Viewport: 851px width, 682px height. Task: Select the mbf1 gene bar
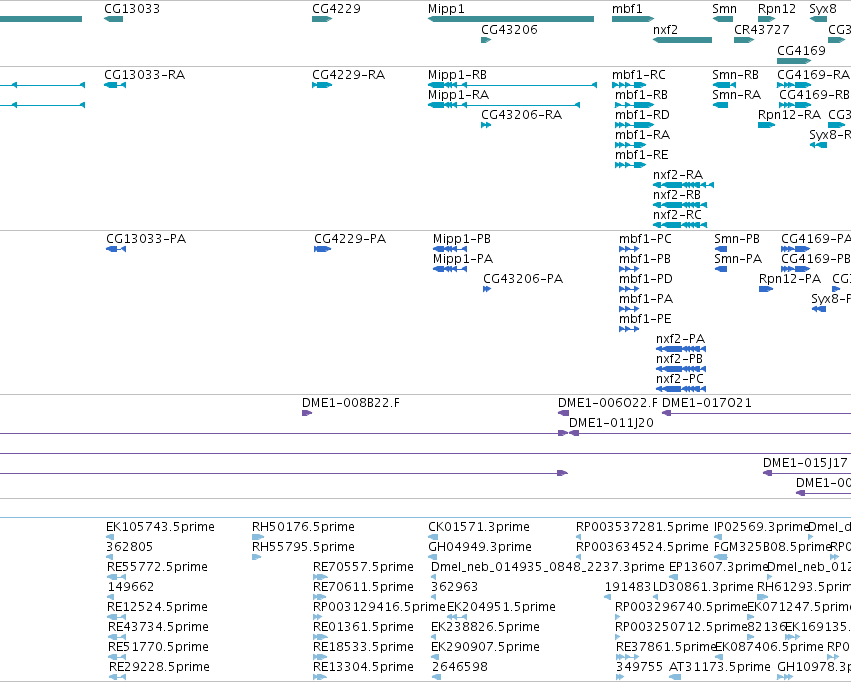[x=633, y=19]
